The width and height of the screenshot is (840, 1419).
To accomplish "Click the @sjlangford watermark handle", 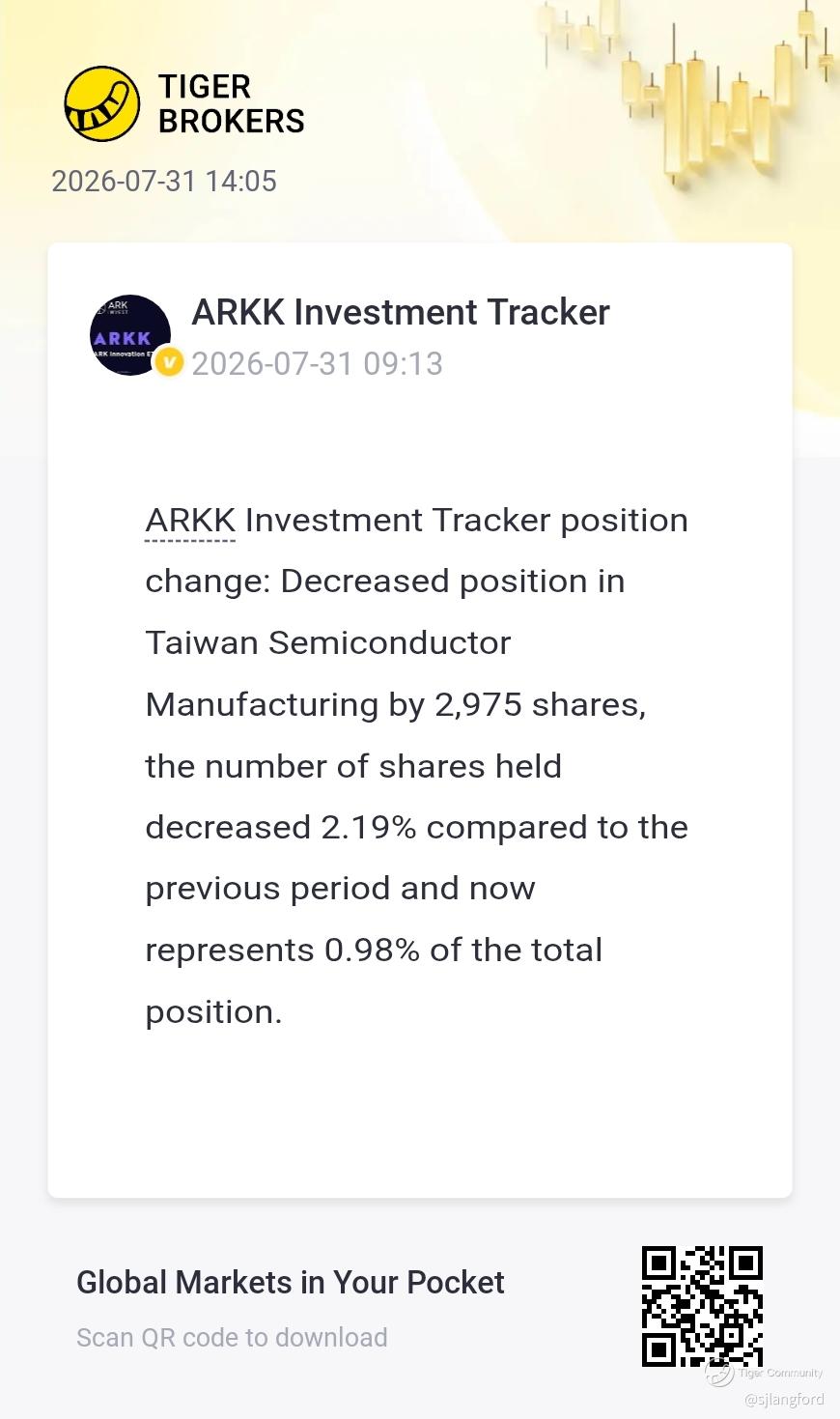I will (784, 1399).
